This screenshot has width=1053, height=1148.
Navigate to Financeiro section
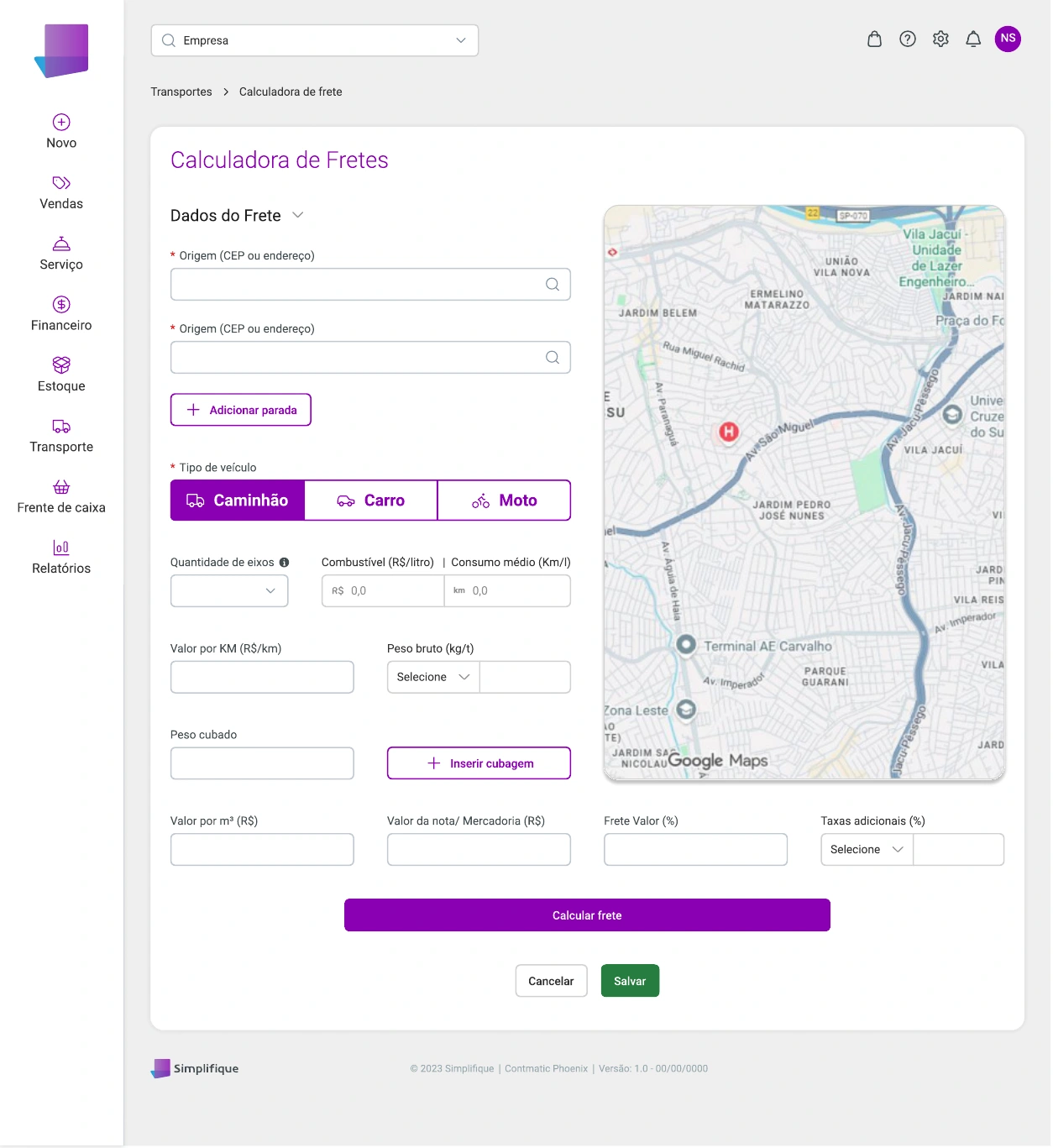click(x=61, y=314)
